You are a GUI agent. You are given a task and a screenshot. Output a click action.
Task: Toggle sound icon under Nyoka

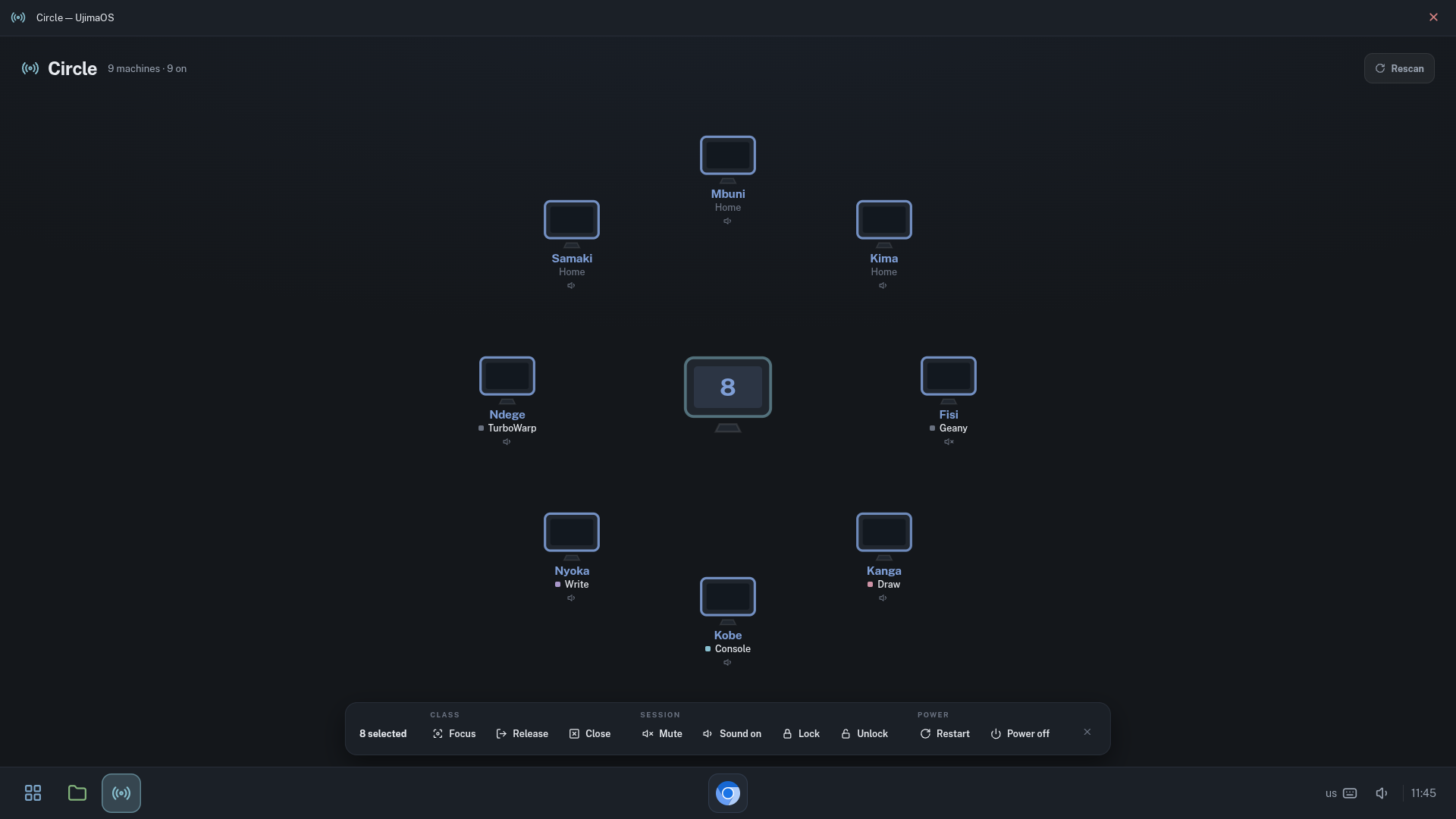pyautogui.click(x=571, y=598)
